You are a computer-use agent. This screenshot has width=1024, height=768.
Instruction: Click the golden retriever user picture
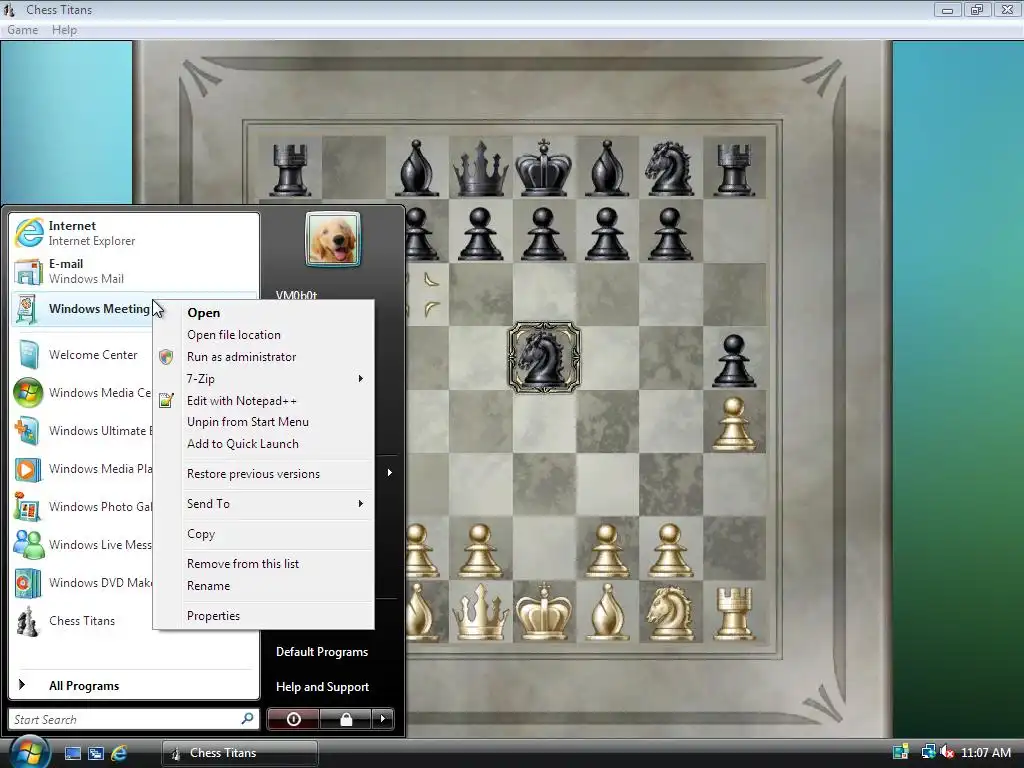[333, 240]
